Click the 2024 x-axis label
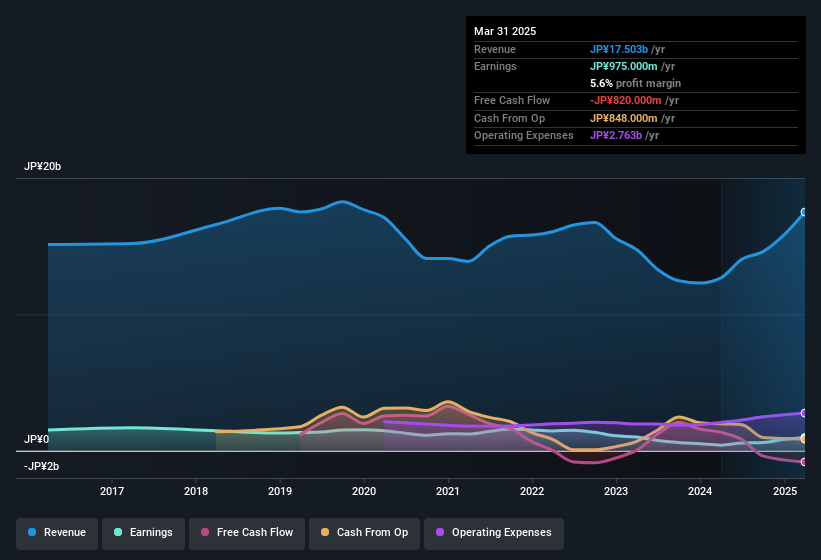Screen dimensions: 821x560 click(700, 491)
